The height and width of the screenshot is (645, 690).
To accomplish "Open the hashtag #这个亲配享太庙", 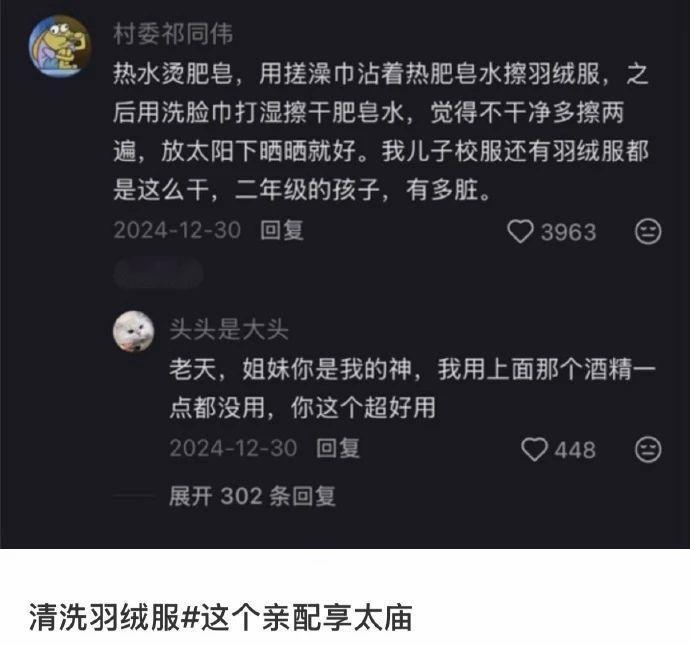I will (x=297, y=617).
